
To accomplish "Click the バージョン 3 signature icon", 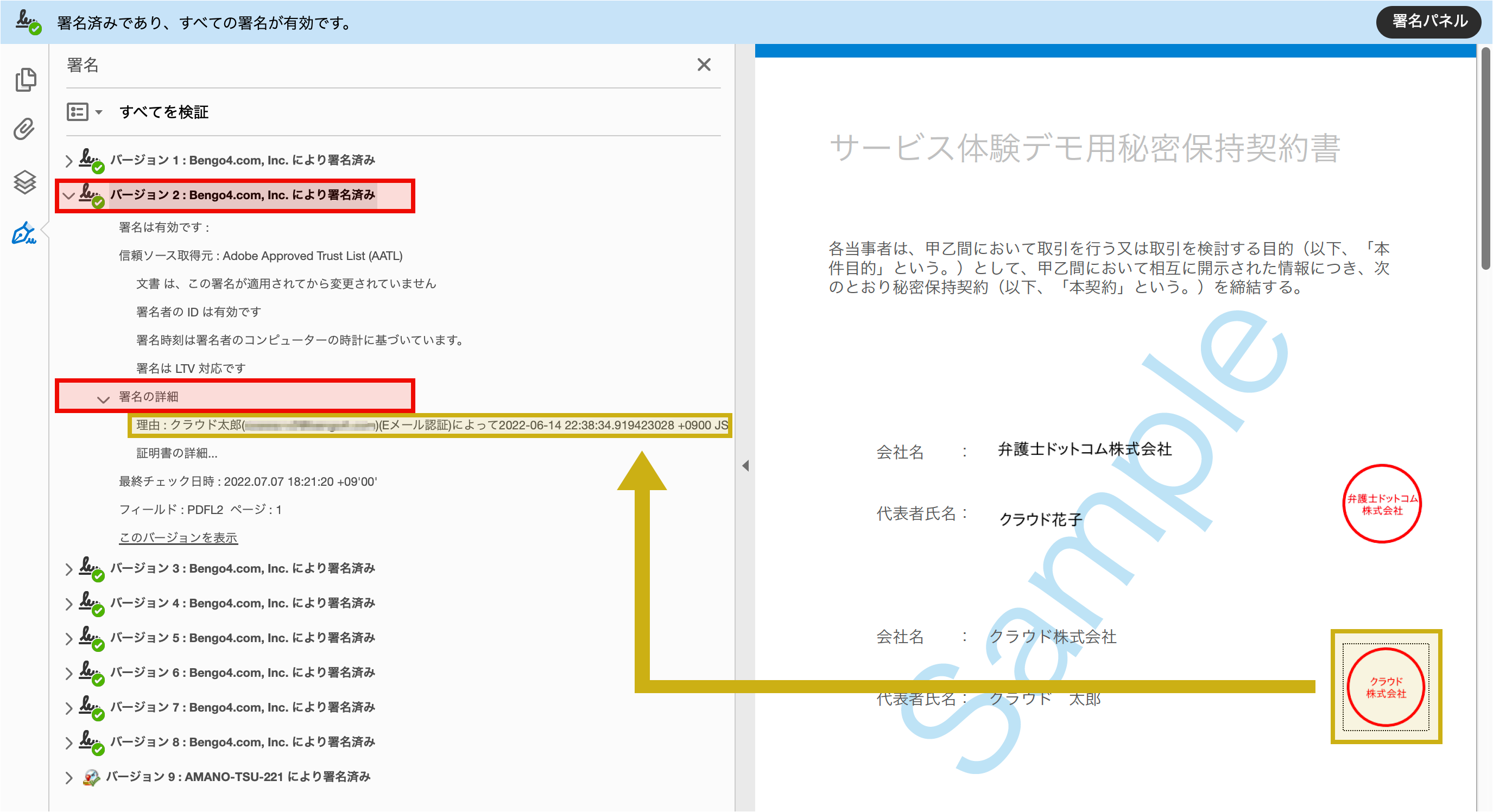I will [x=92, y=569].
